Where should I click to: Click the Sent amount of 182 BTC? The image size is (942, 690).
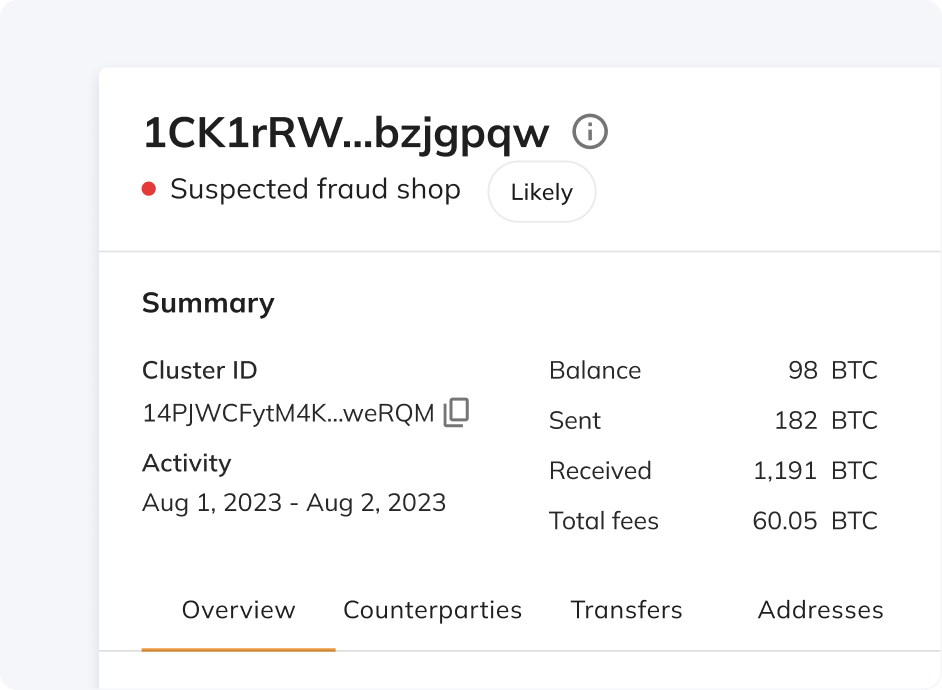825,420
